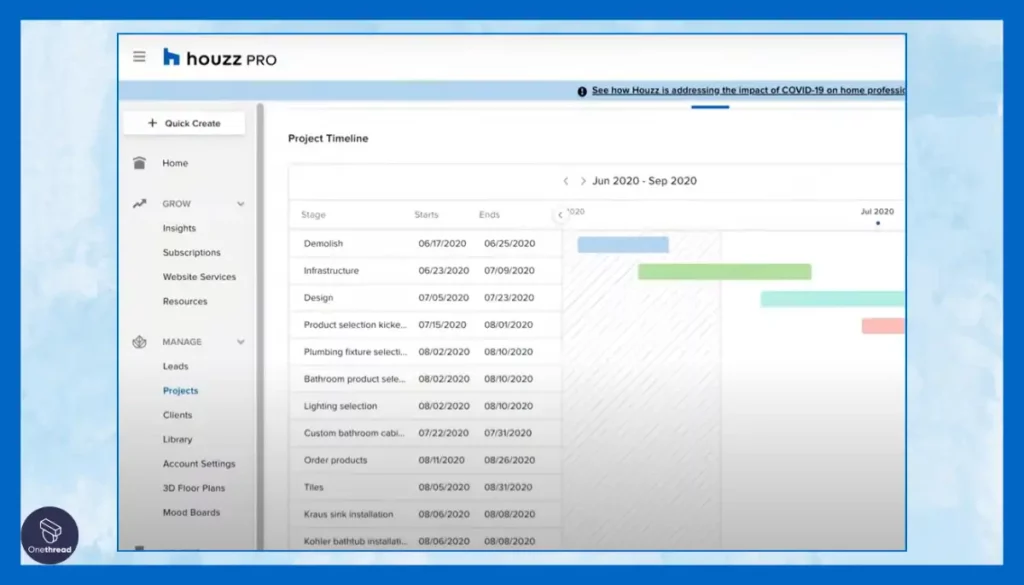Open Account Settings in the sidebar
The height and width of the screenshot is (585, 1024).
[199, 464]
